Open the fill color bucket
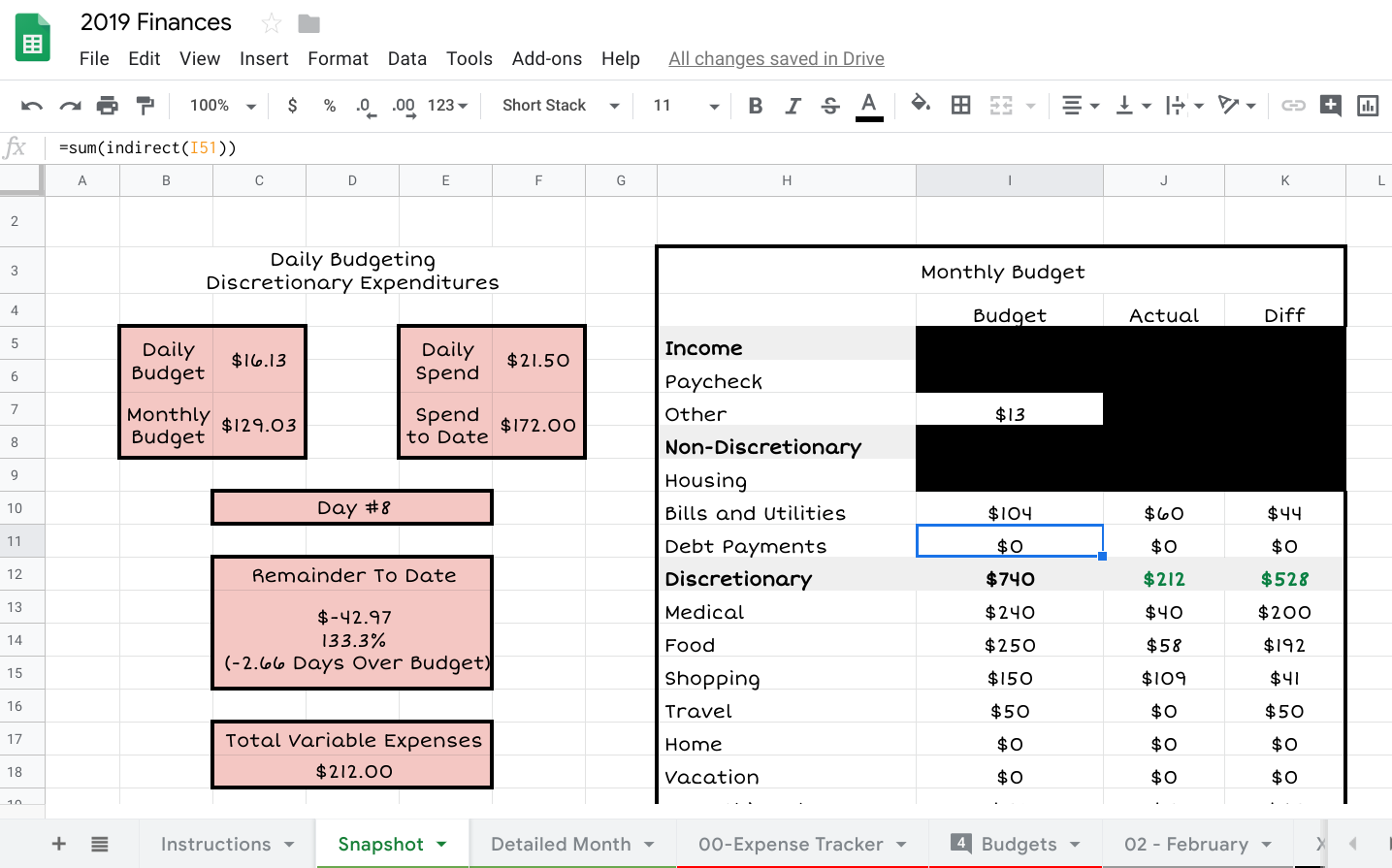Image resolution: width=1392 pixels, height=868 pixels. (921, 105)
